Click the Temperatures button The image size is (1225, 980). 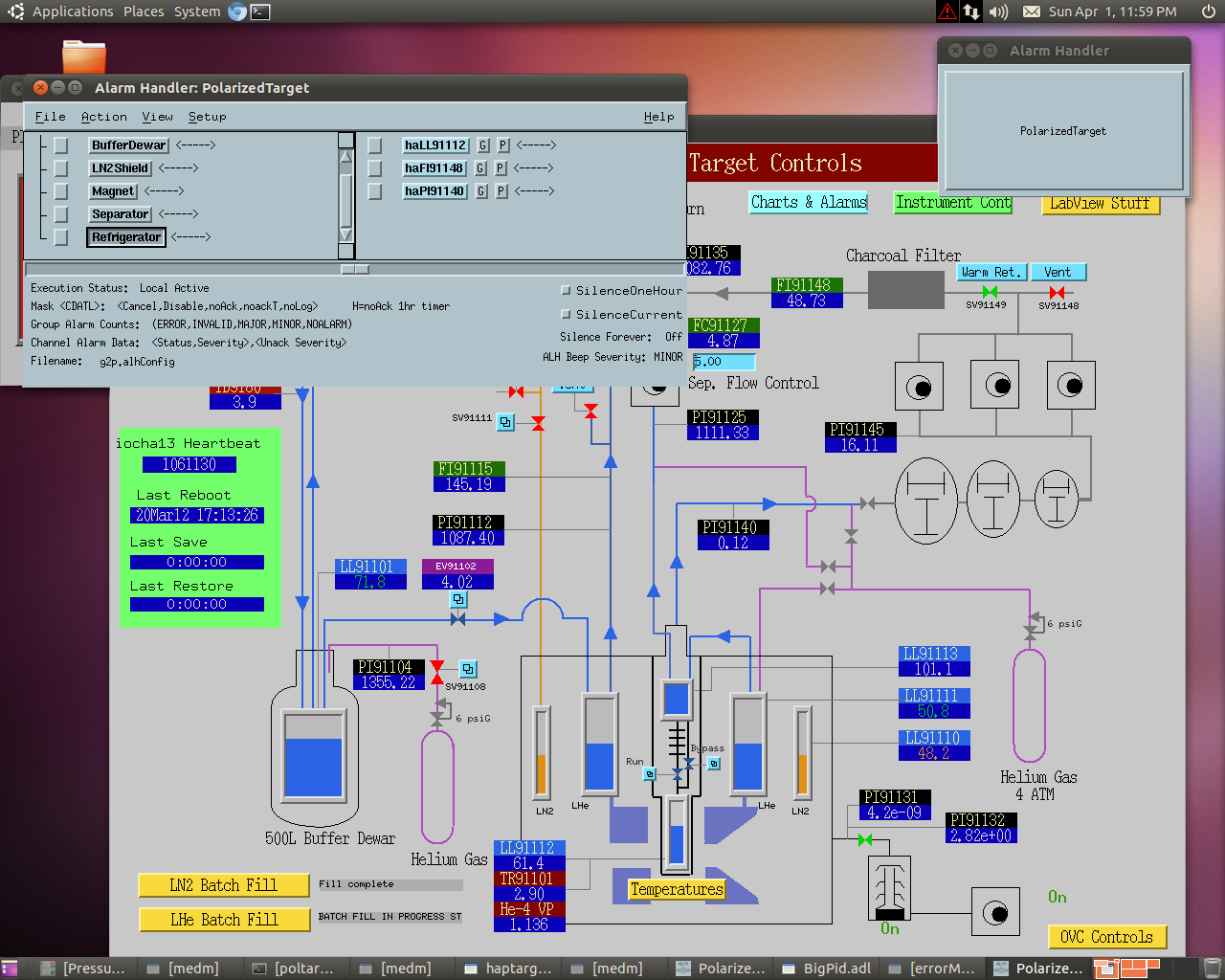click(677, 889)
